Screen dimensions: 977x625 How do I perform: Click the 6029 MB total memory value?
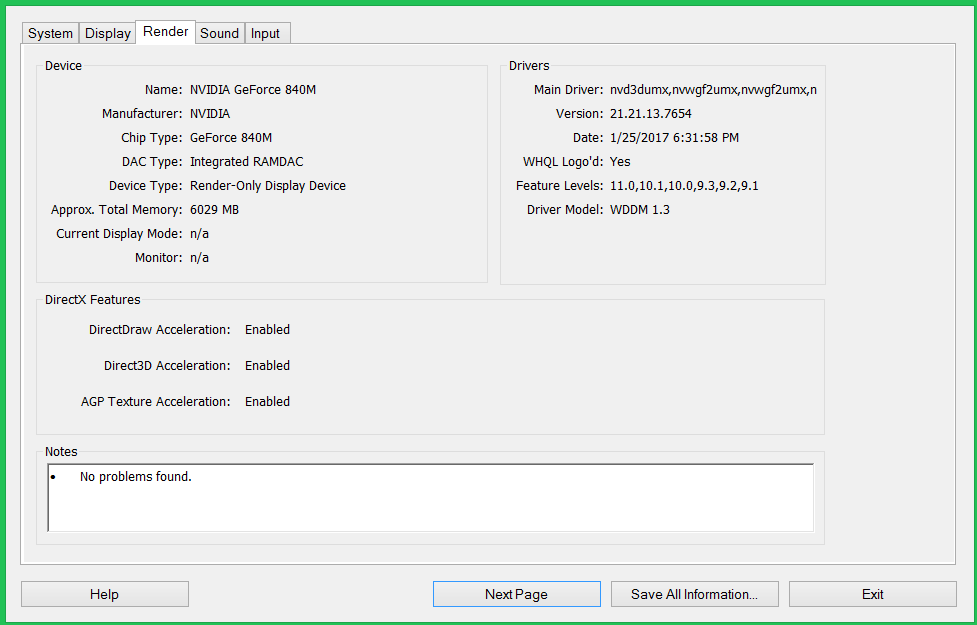pos(214,210)
